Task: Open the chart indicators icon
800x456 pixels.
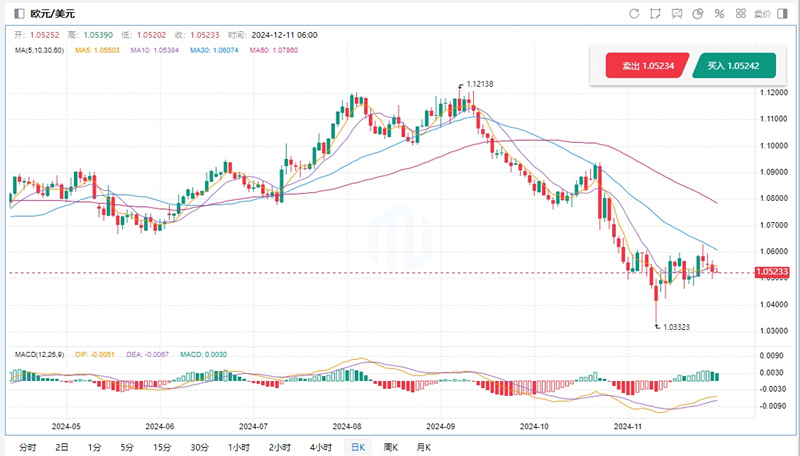Action: coord(676,14)
